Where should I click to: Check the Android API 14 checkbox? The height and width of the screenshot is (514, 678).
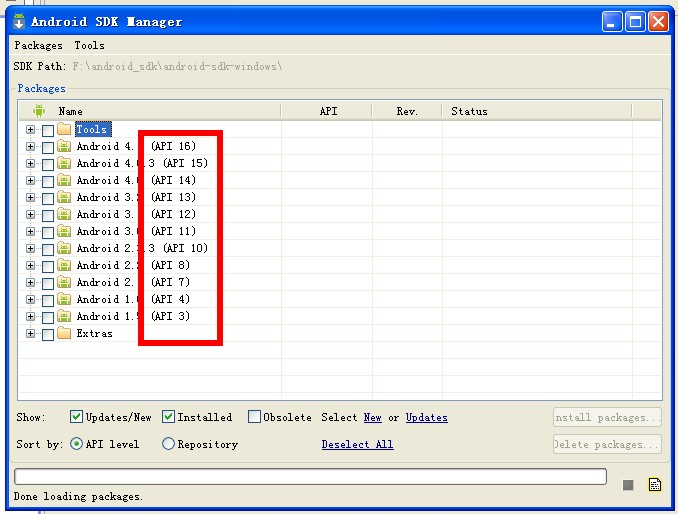pos(48,181)
